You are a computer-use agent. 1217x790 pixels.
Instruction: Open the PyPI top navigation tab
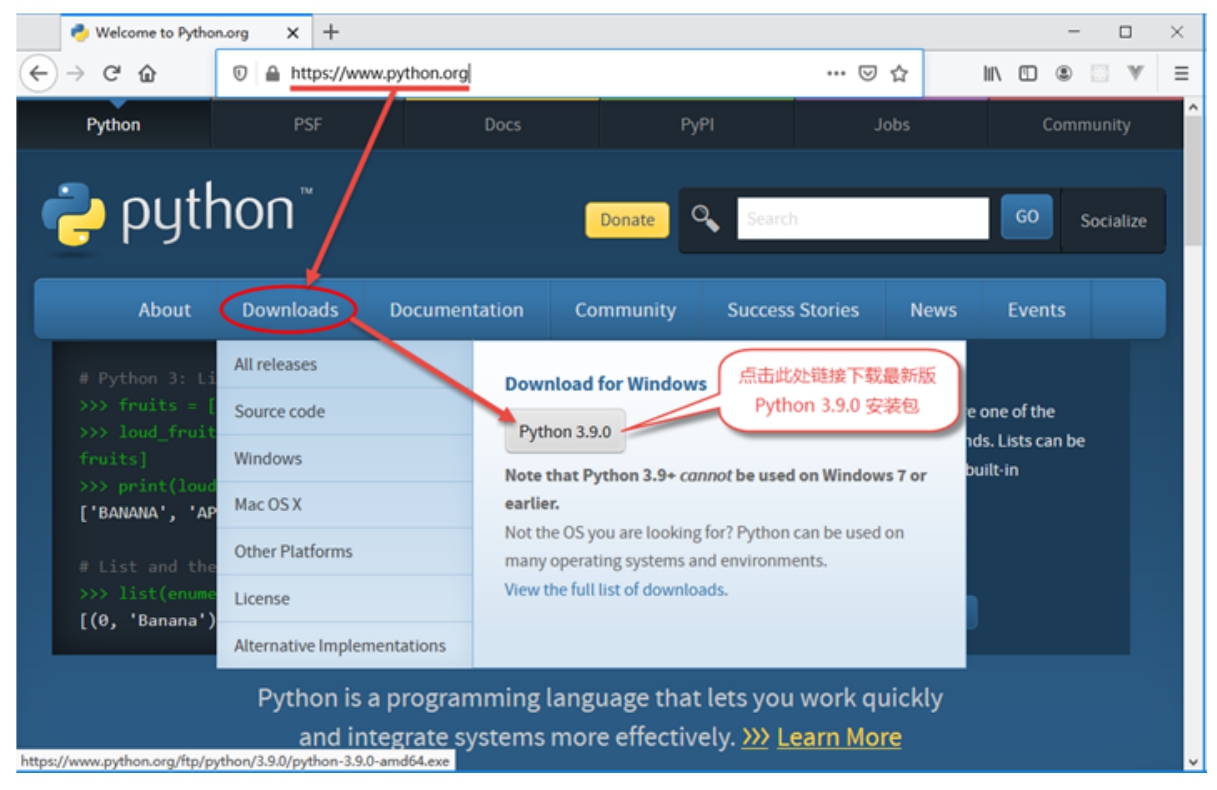tap(697, 125)
